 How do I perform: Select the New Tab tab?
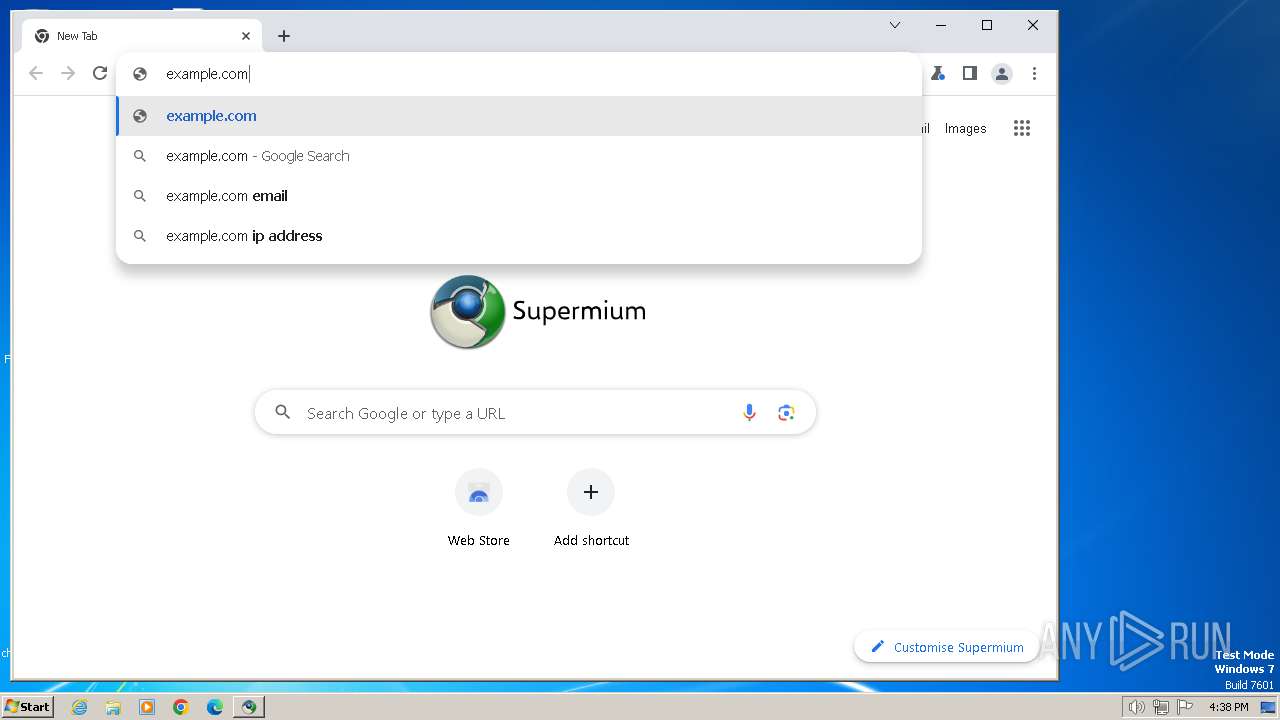tap(140, 36)
